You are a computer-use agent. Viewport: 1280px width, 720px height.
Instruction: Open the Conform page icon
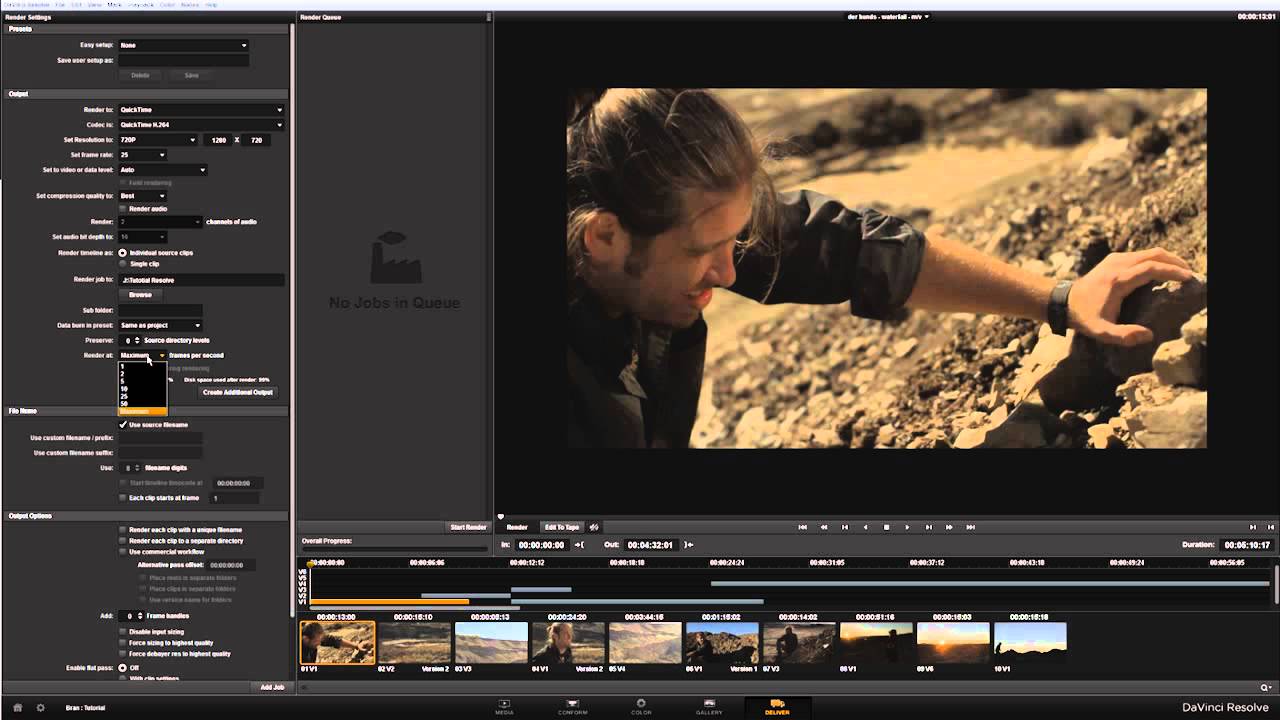tap(573, 706)
